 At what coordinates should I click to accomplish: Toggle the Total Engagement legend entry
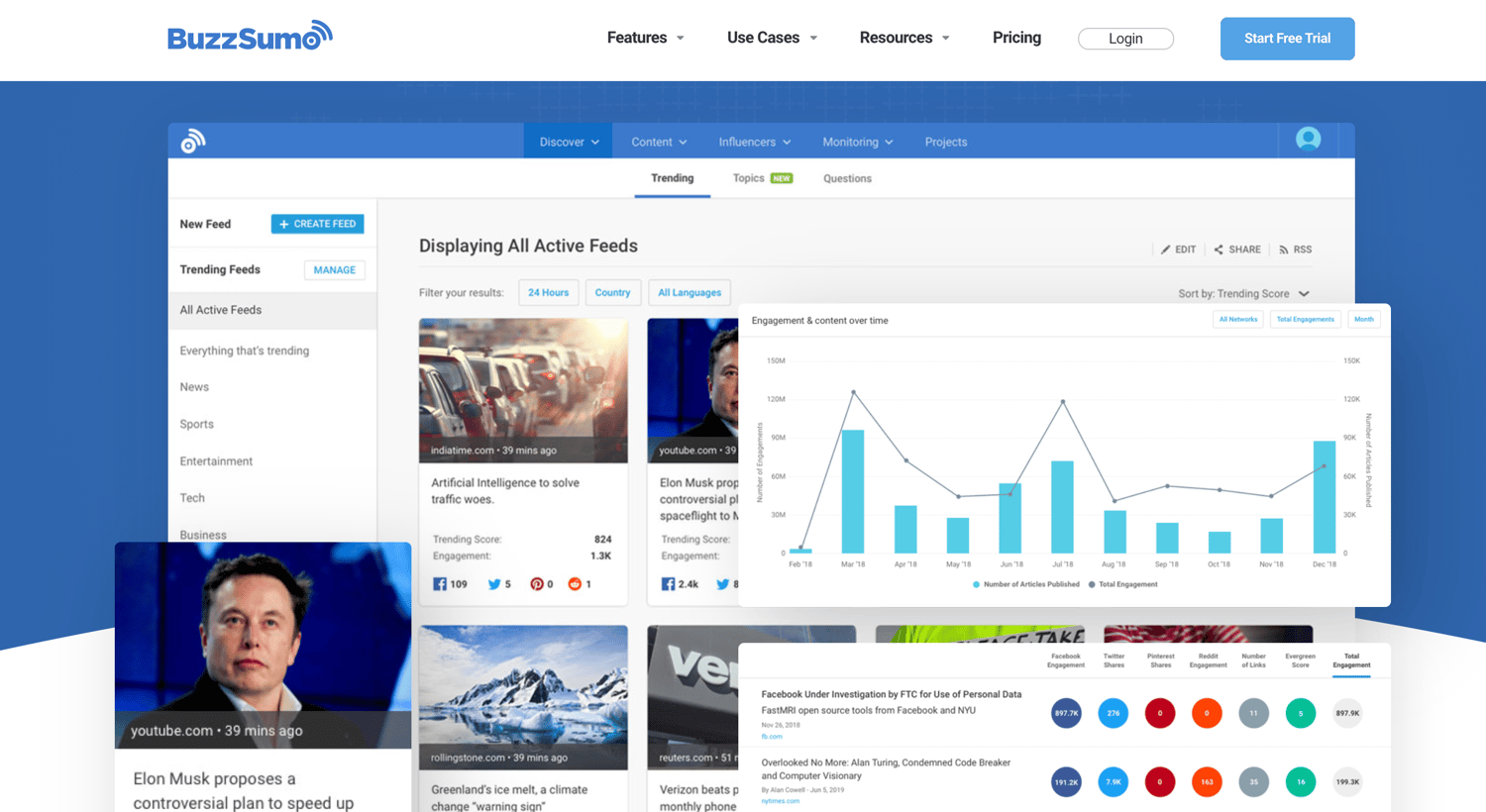(x=1123, y=584)
